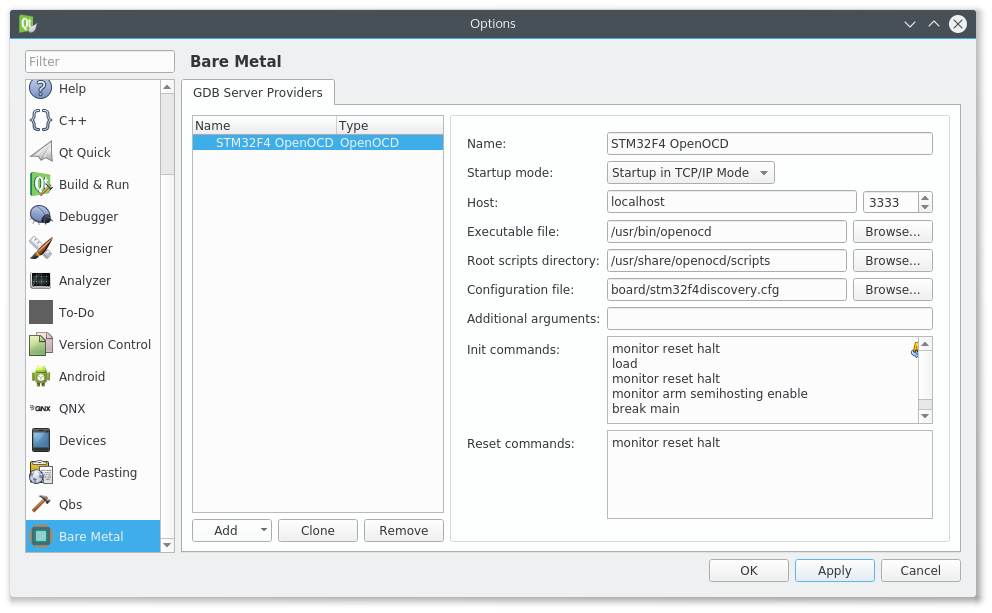Screen dimensions: 992x613
Task: Click Init commands scroll up arrow
Action: tap(925, 344)
